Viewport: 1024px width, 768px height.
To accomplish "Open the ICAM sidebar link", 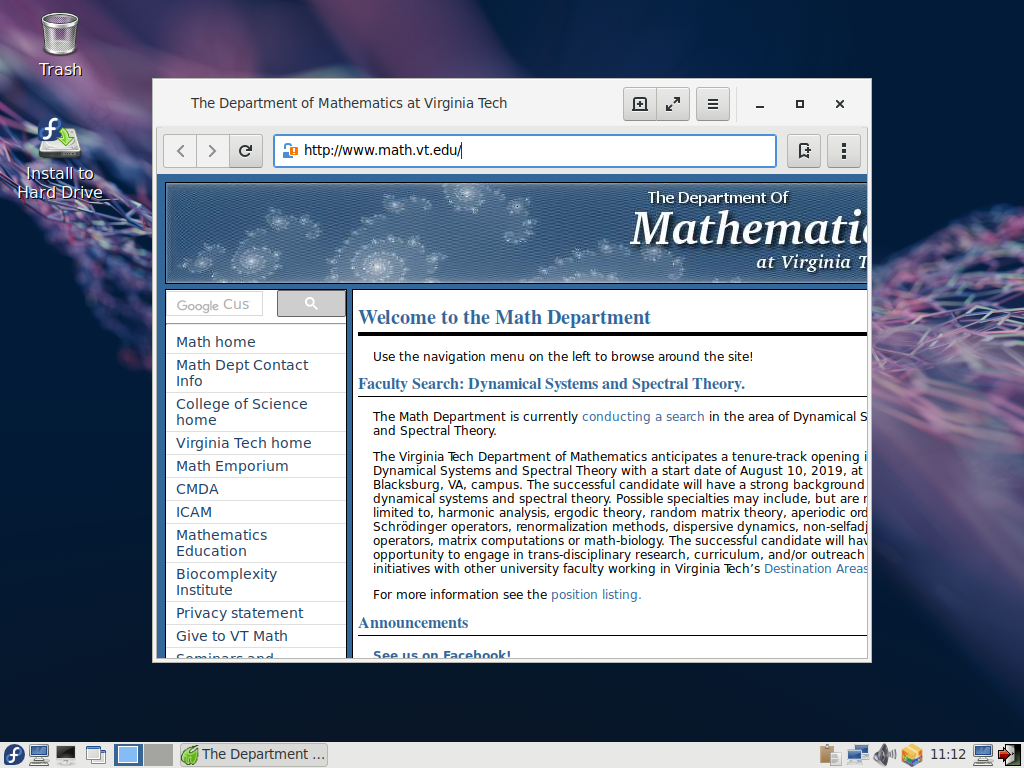I will coord(194,513).
